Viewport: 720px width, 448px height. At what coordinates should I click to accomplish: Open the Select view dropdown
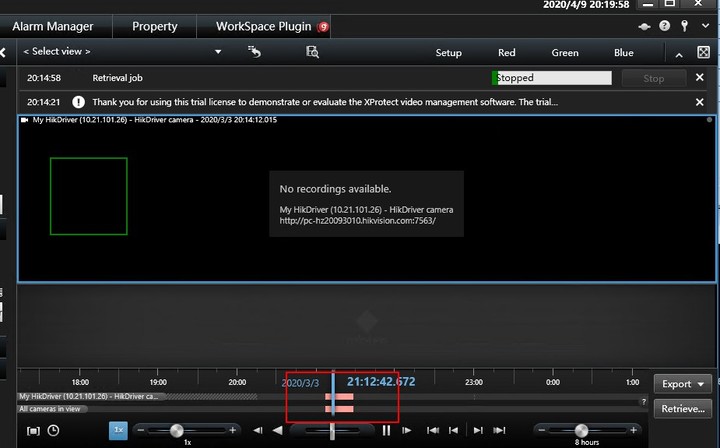(120, 52)
